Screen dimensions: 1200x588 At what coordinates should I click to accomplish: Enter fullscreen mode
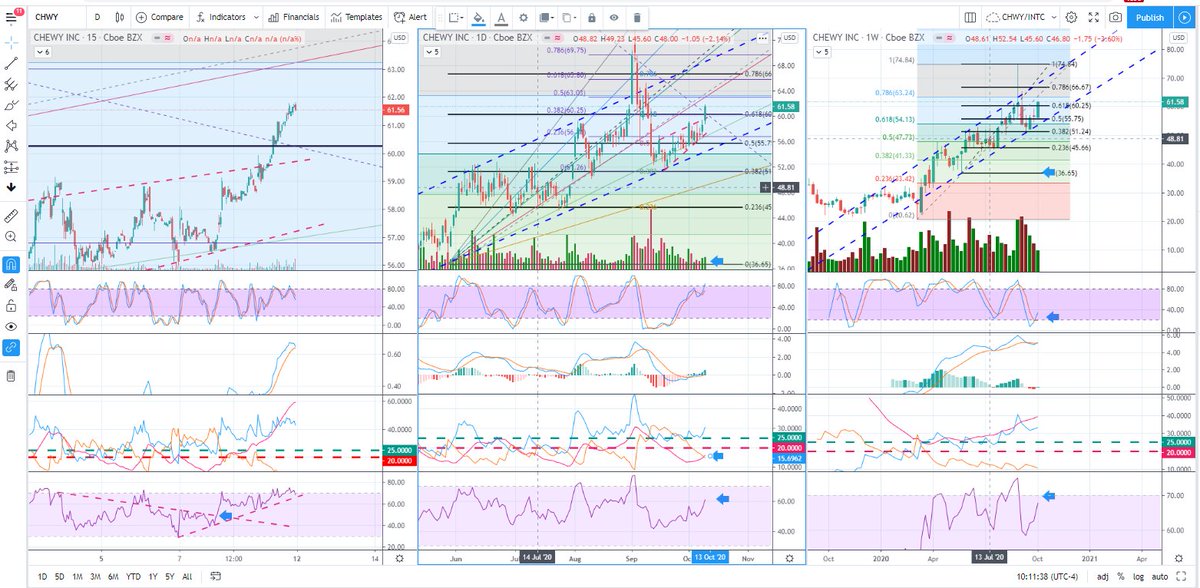pos(1094,17)
